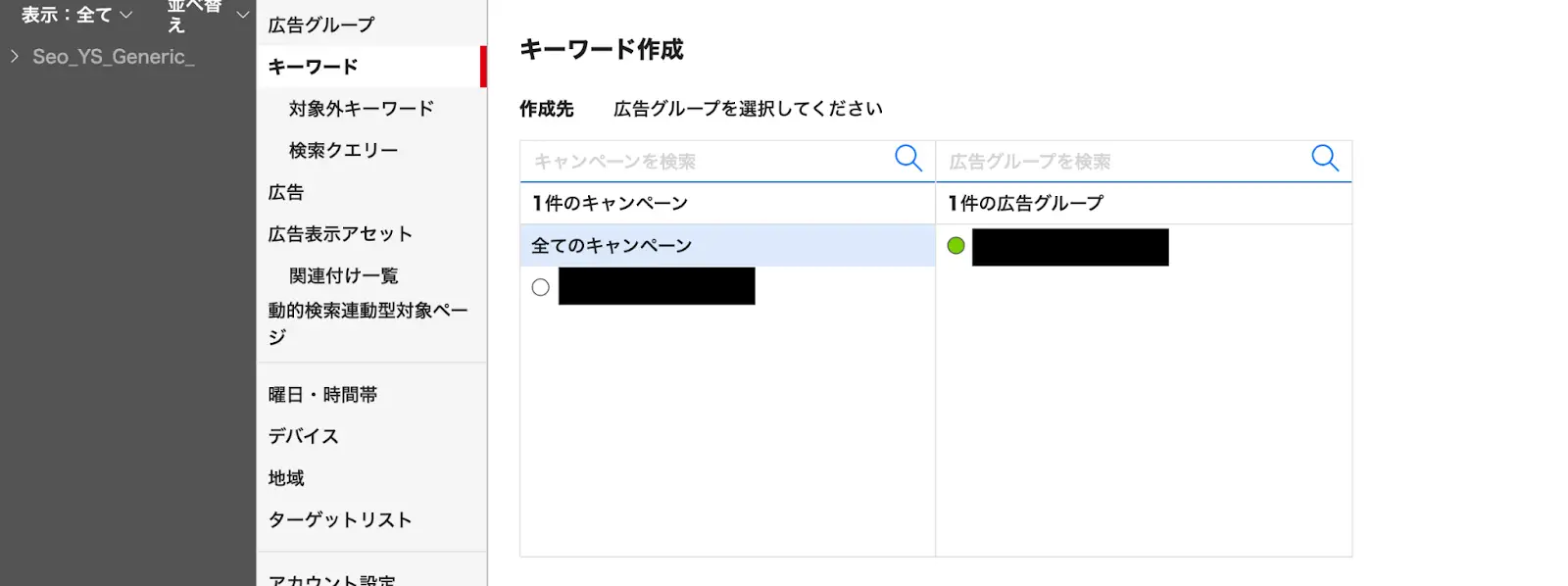The image size is (1568, 586).
Task: Click the campaign search magnifying glass icon
Action: (x=907, y=158)
